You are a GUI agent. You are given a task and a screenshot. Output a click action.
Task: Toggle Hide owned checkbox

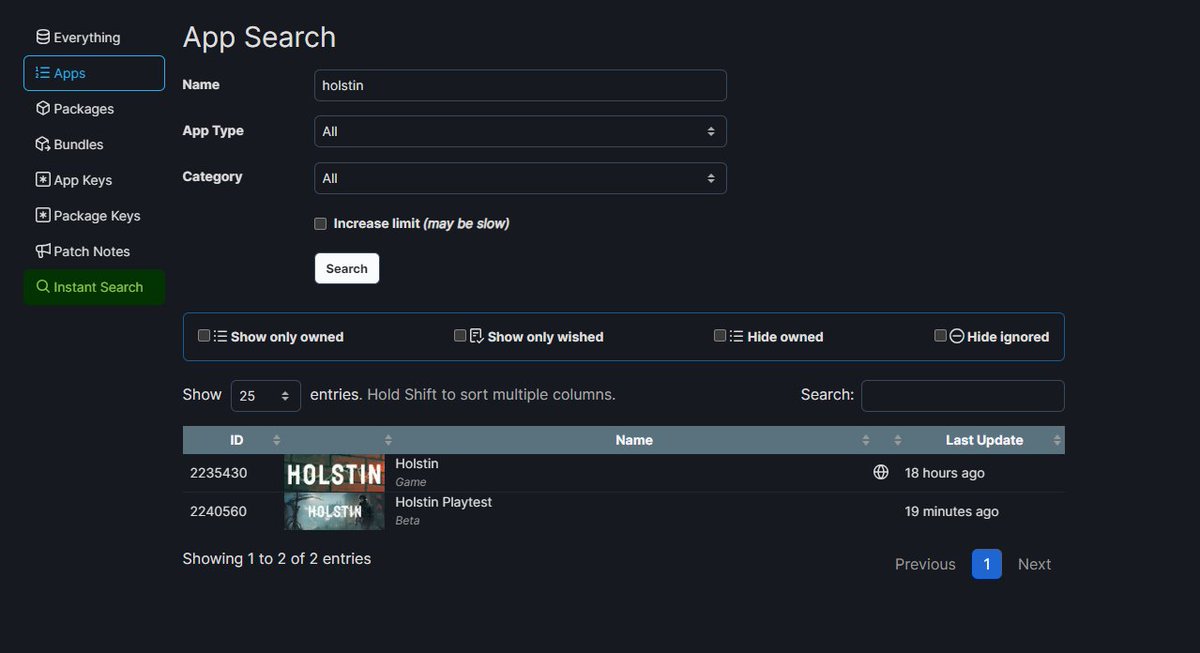pyautogui.click(x=720, y=336)
